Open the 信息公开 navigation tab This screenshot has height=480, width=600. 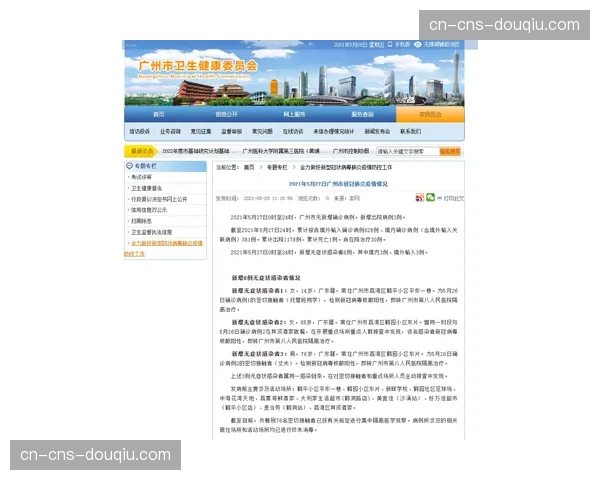pos(226,114)
